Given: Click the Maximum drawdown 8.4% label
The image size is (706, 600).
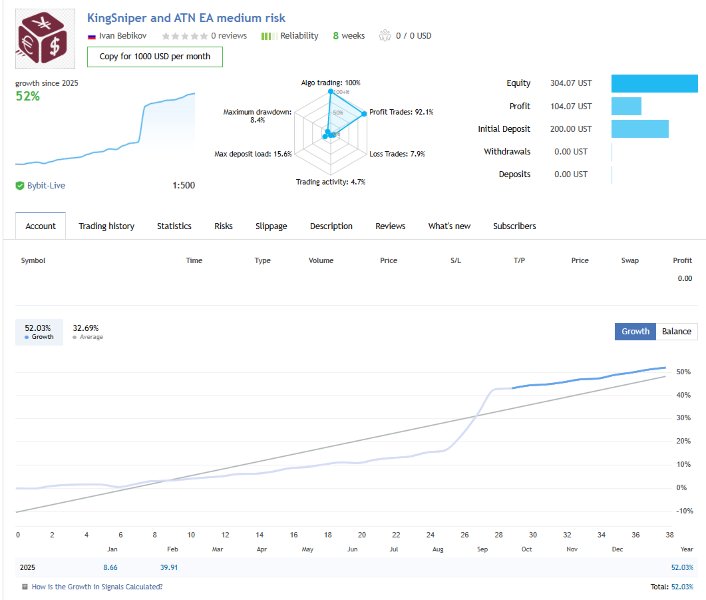Looking at the screenshot, I should click(258, 116).
